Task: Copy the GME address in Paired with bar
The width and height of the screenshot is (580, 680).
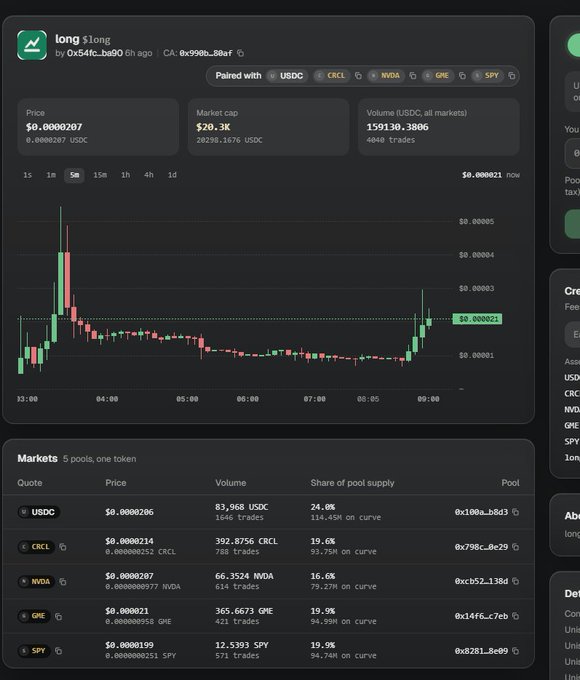Action: [462, 75]
